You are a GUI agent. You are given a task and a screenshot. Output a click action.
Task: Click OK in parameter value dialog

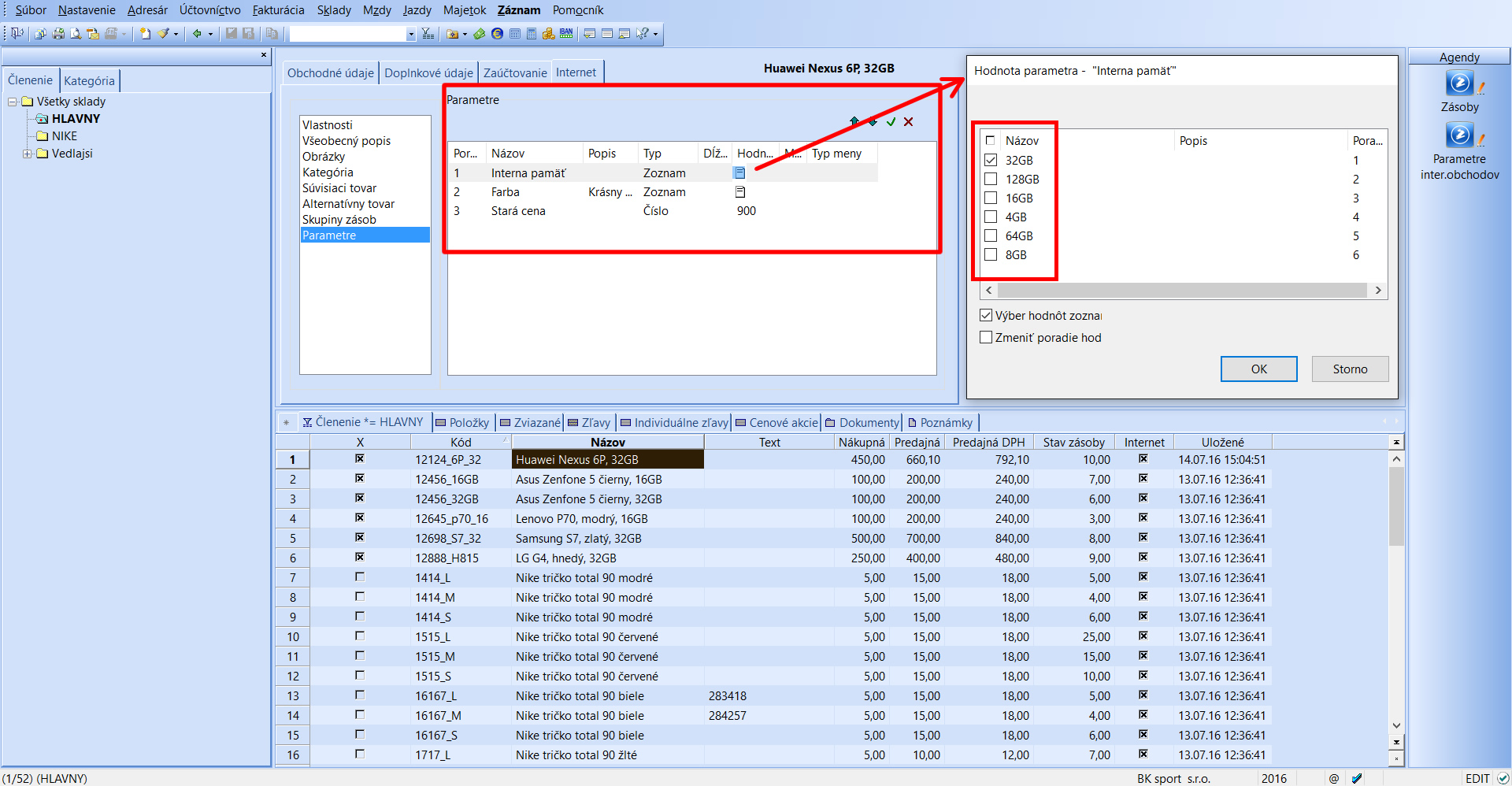pos(1258,369)
